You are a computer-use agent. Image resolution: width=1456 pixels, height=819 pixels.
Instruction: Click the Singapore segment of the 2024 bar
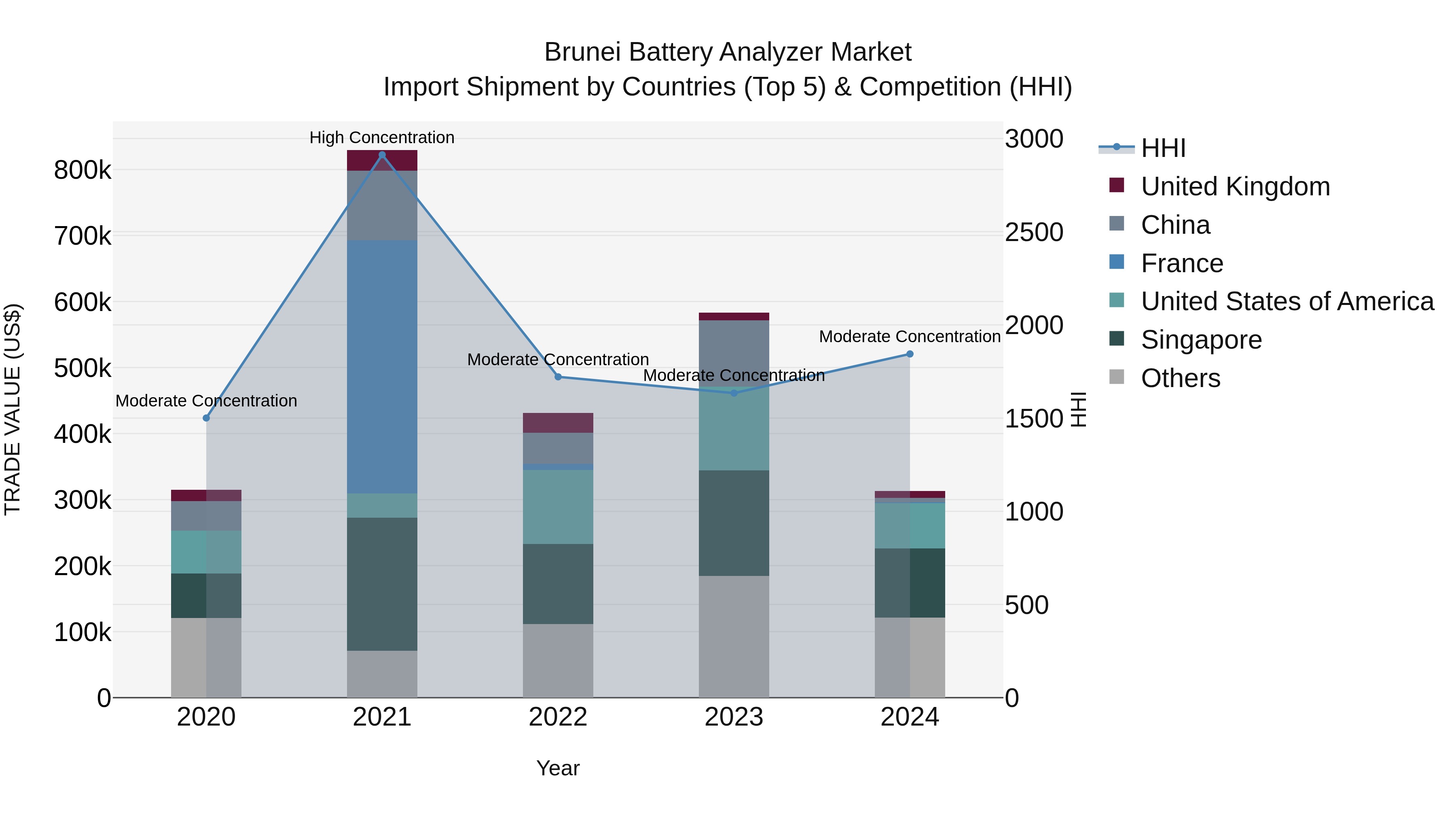pyautogui.click(x=910, y=583)
